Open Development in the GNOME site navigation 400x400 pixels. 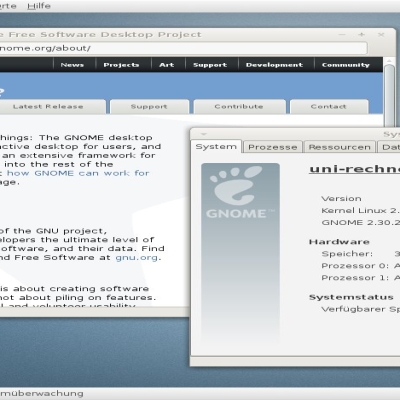point(274,65)
